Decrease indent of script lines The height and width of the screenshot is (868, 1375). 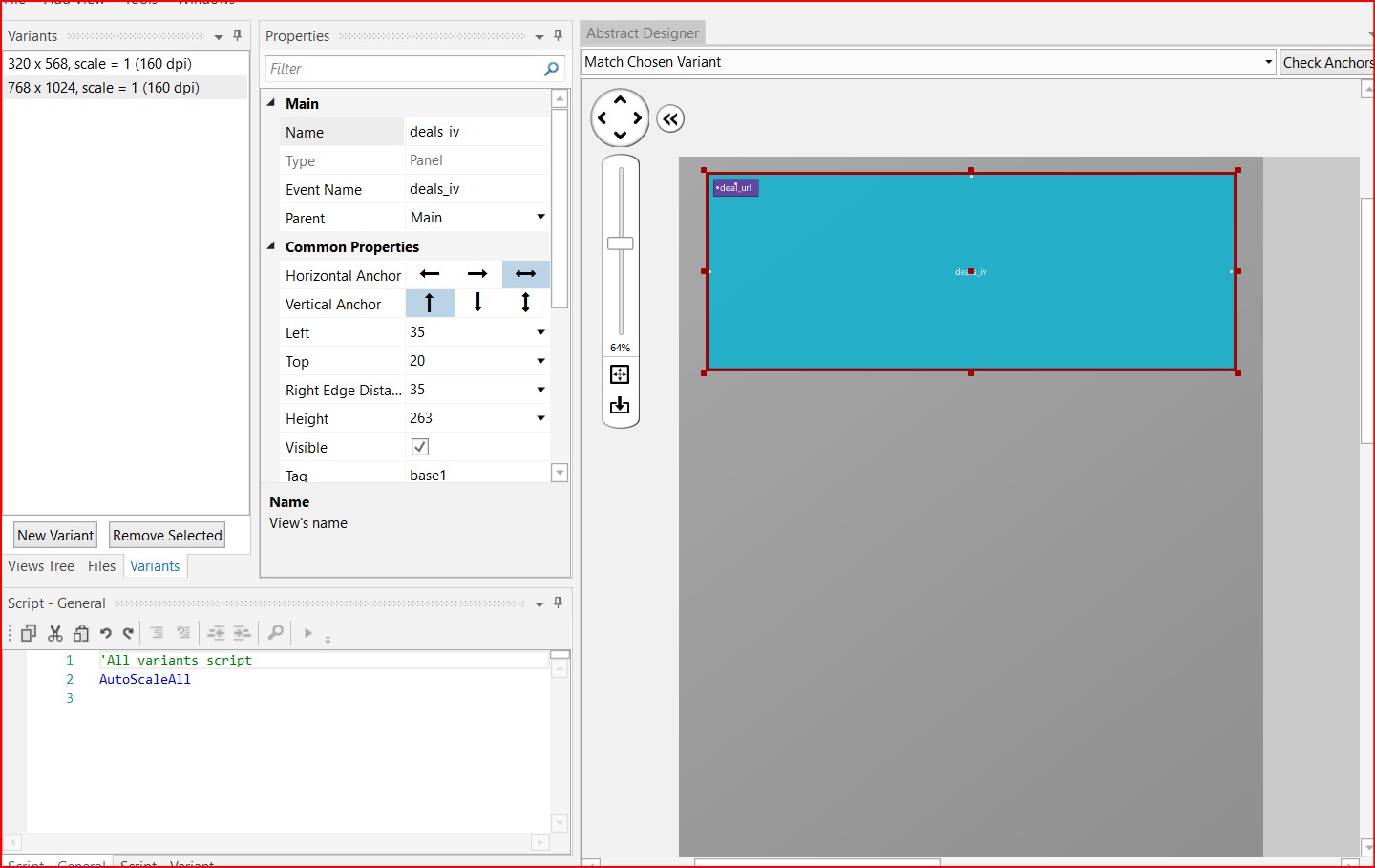(217, 633)
